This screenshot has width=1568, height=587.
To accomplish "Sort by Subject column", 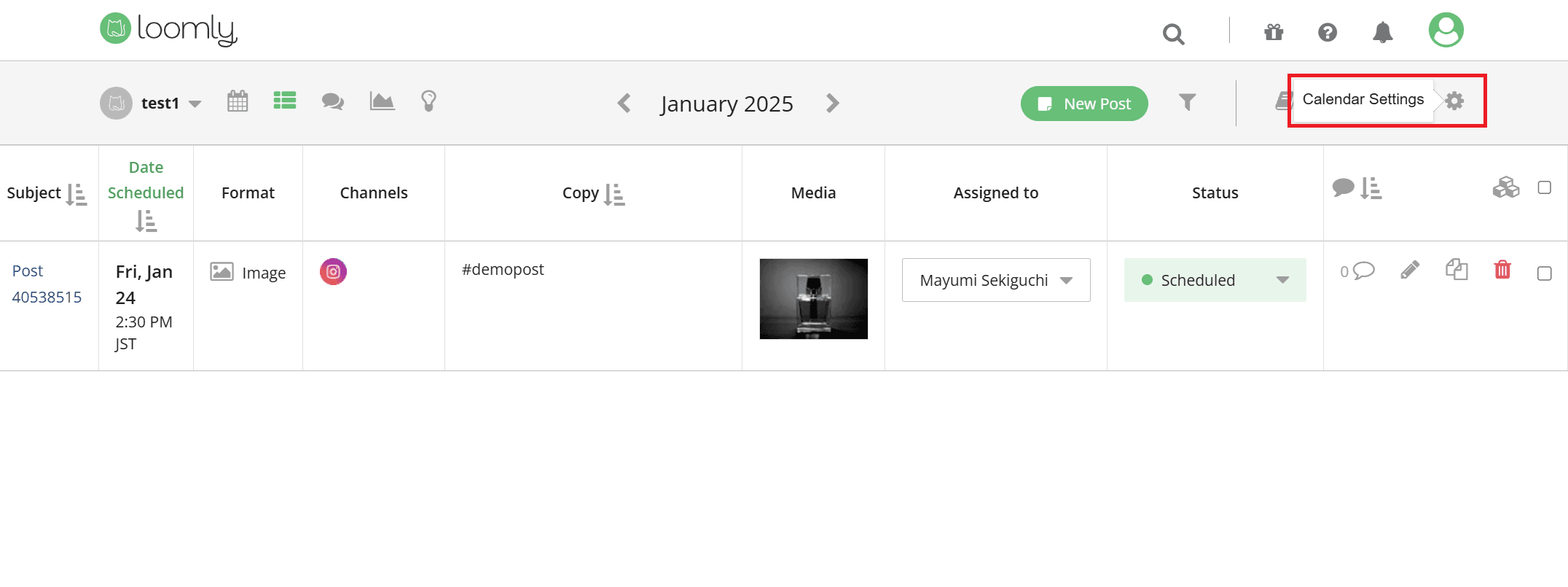I will pyautogui.click(x=77, y=194).
